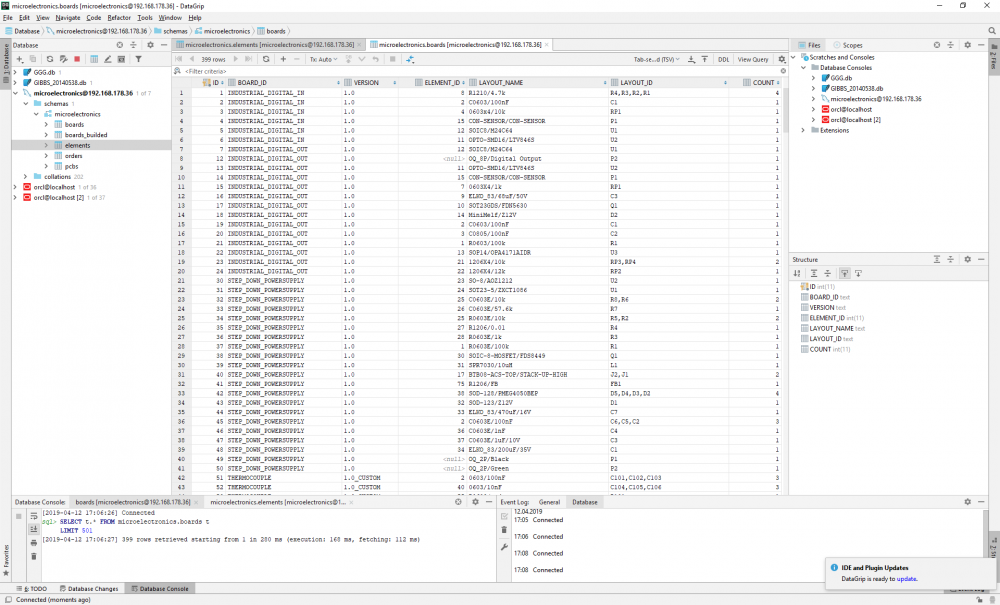Viewport: 1000px width, 605px height.
Task: Click the red Stop icon in Database panel toolbar
Action: click(77, 59)
